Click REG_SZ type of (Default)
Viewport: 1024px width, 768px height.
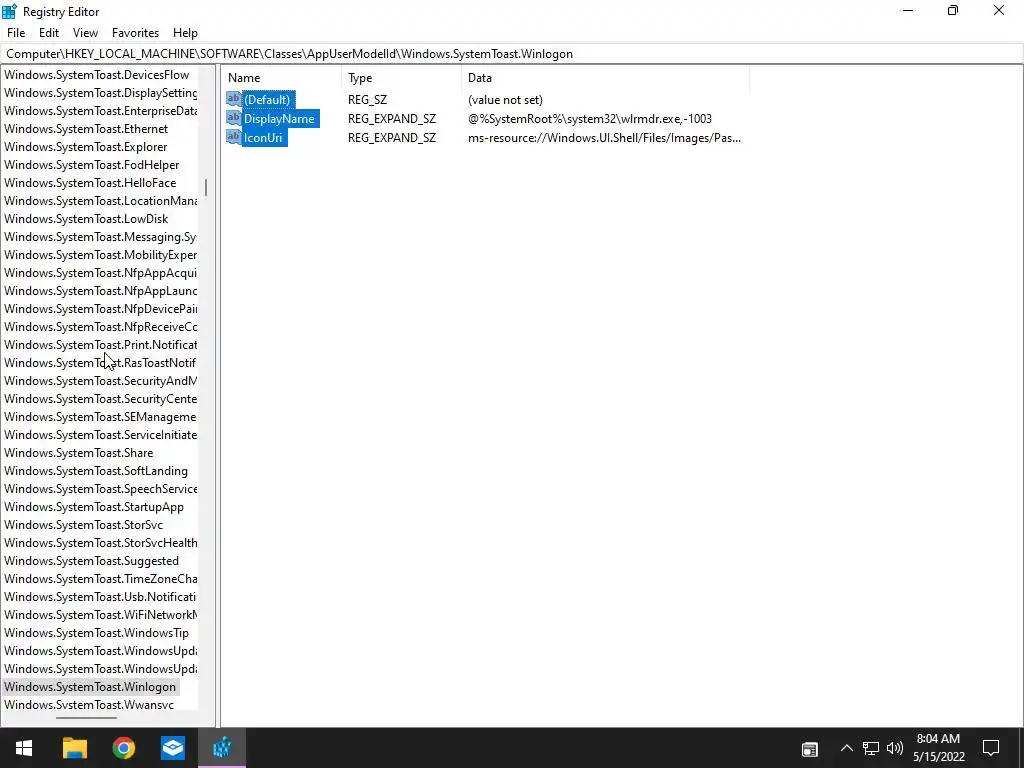click(367, 99)
